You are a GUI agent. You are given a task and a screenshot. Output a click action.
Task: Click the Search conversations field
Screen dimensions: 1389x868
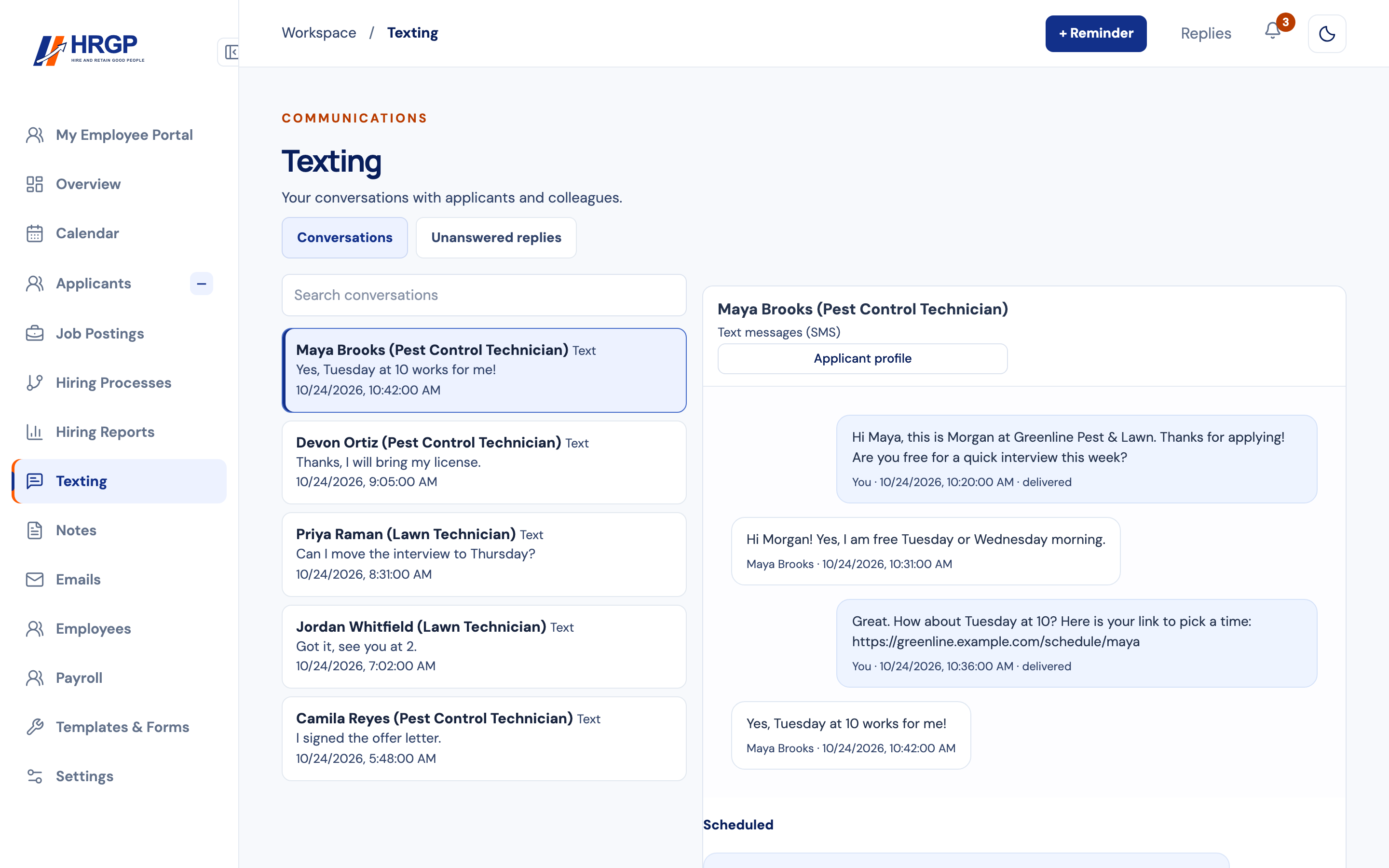[484, 295]
